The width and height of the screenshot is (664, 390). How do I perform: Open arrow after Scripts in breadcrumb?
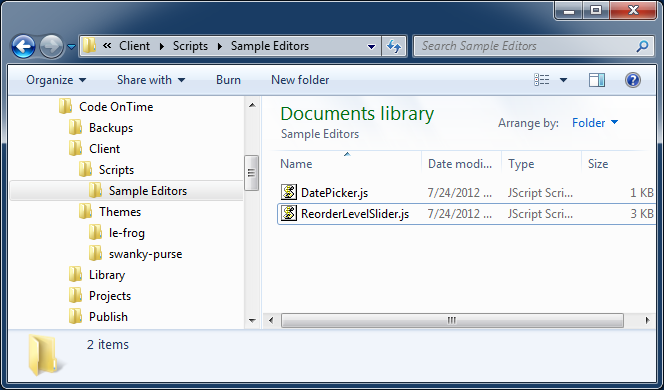coord(219,46)
